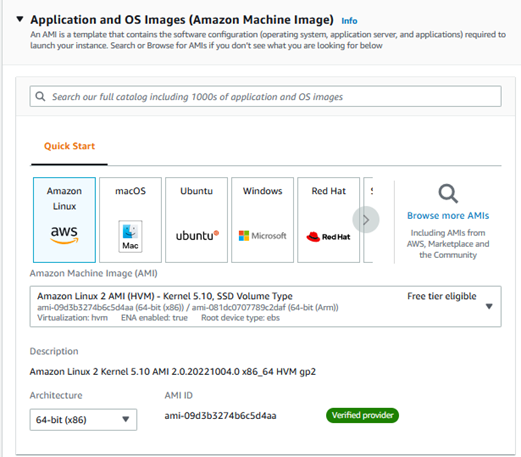Select the macOS tile label
This screenshot has height=457, width=521.
(130, 191)
